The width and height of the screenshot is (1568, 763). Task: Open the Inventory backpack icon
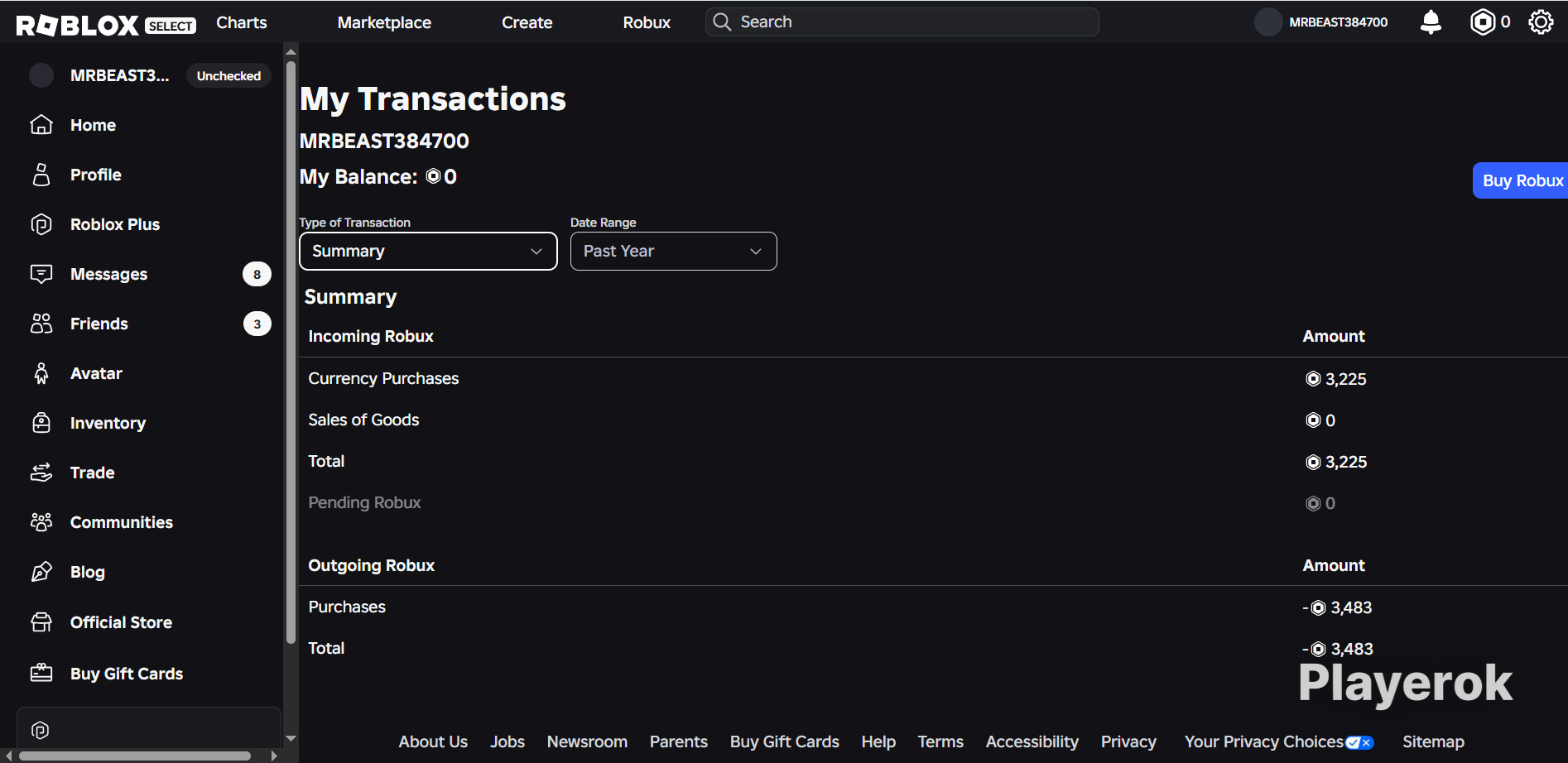coord(41,423)
